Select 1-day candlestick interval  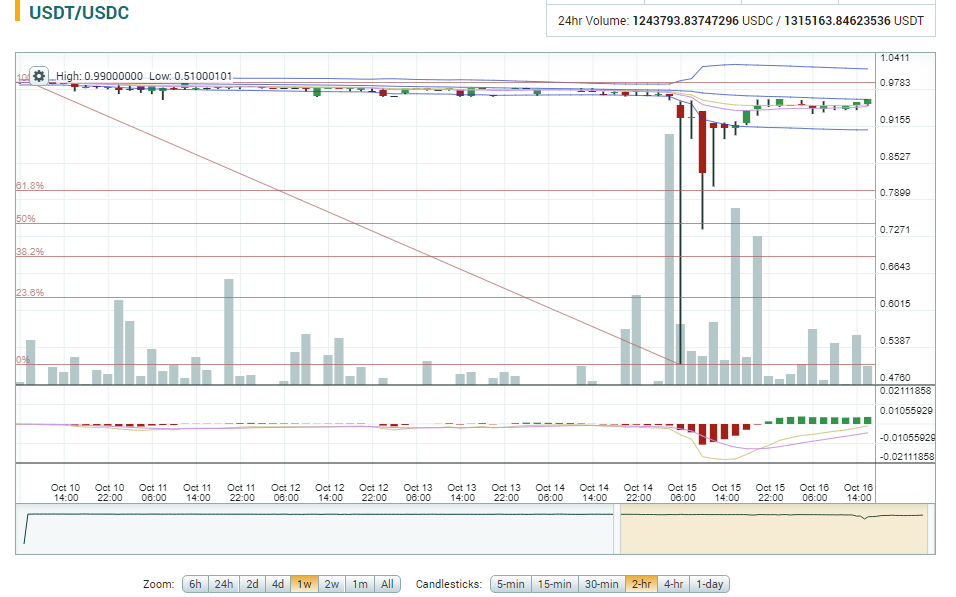[709, 584]
